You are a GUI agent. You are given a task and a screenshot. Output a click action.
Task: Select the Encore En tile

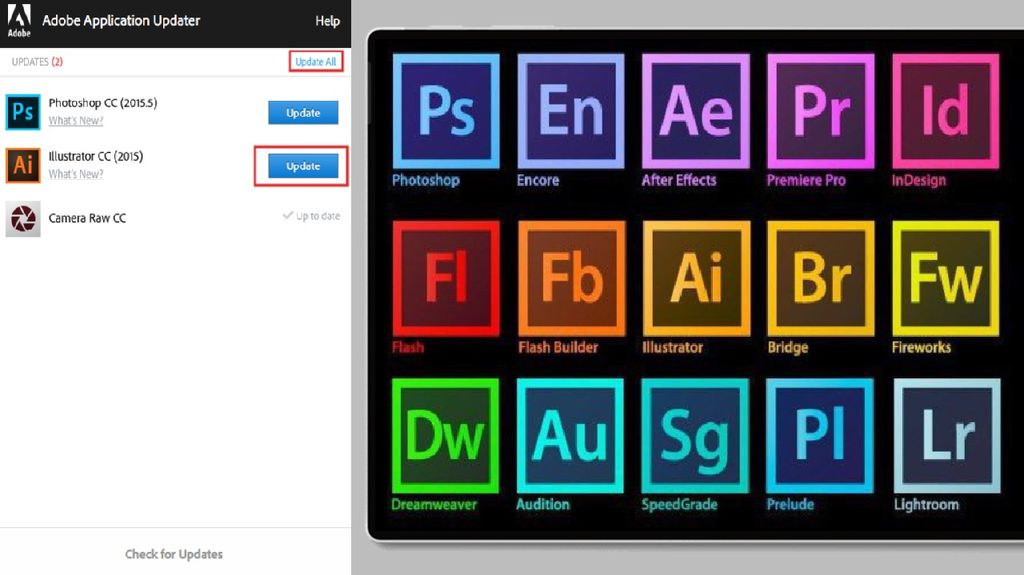[x=571, y=111]
